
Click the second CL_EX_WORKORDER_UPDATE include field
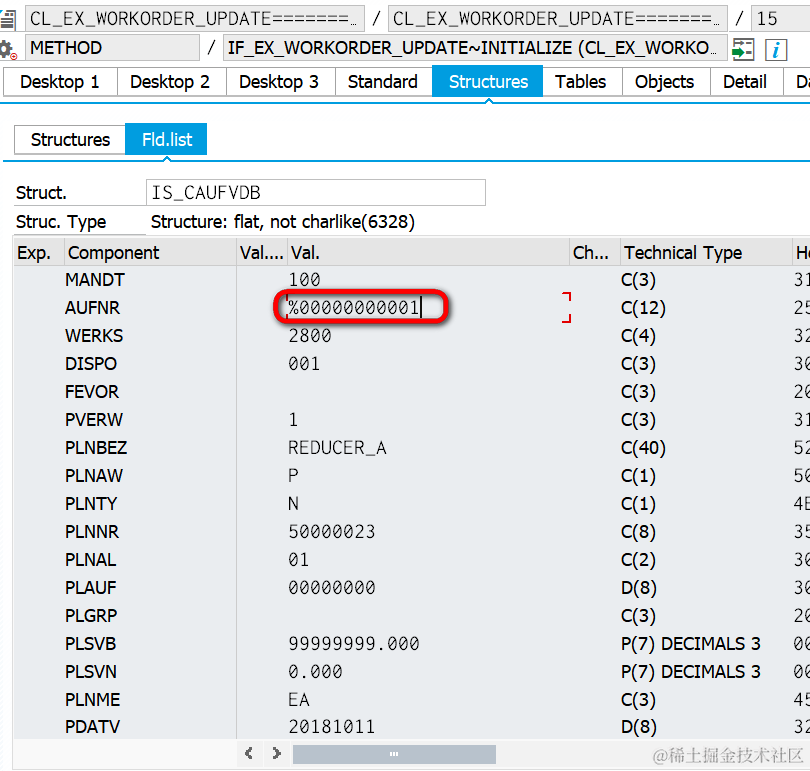pyautogui.click(x=558, y=19)
